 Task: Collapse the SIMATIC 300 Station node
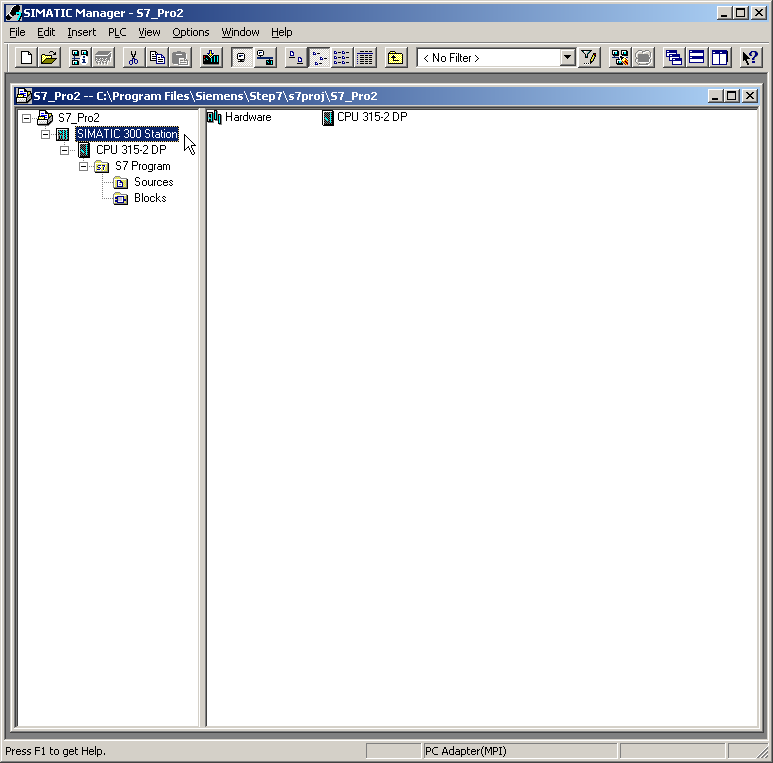click(x=45, y=134)
